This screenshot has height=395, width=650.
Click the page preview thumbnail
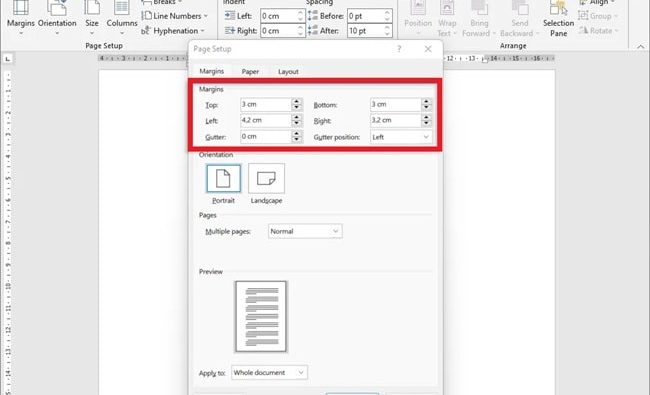(x=261, y=317)
